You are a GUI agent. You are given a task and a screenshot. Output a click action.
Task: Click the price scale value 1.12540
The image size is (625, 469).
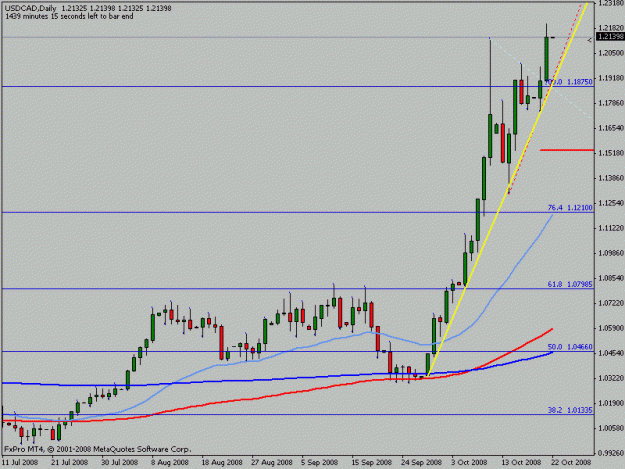click(x=611, y=203)
